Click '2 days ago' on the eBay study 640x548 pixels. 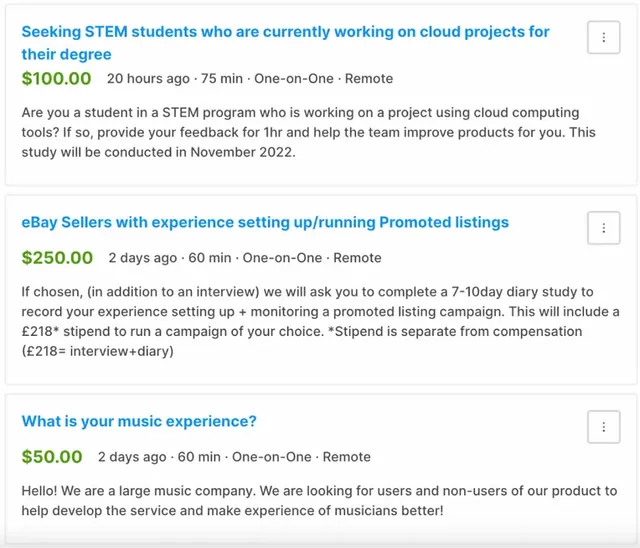click(x=142, y=258)
